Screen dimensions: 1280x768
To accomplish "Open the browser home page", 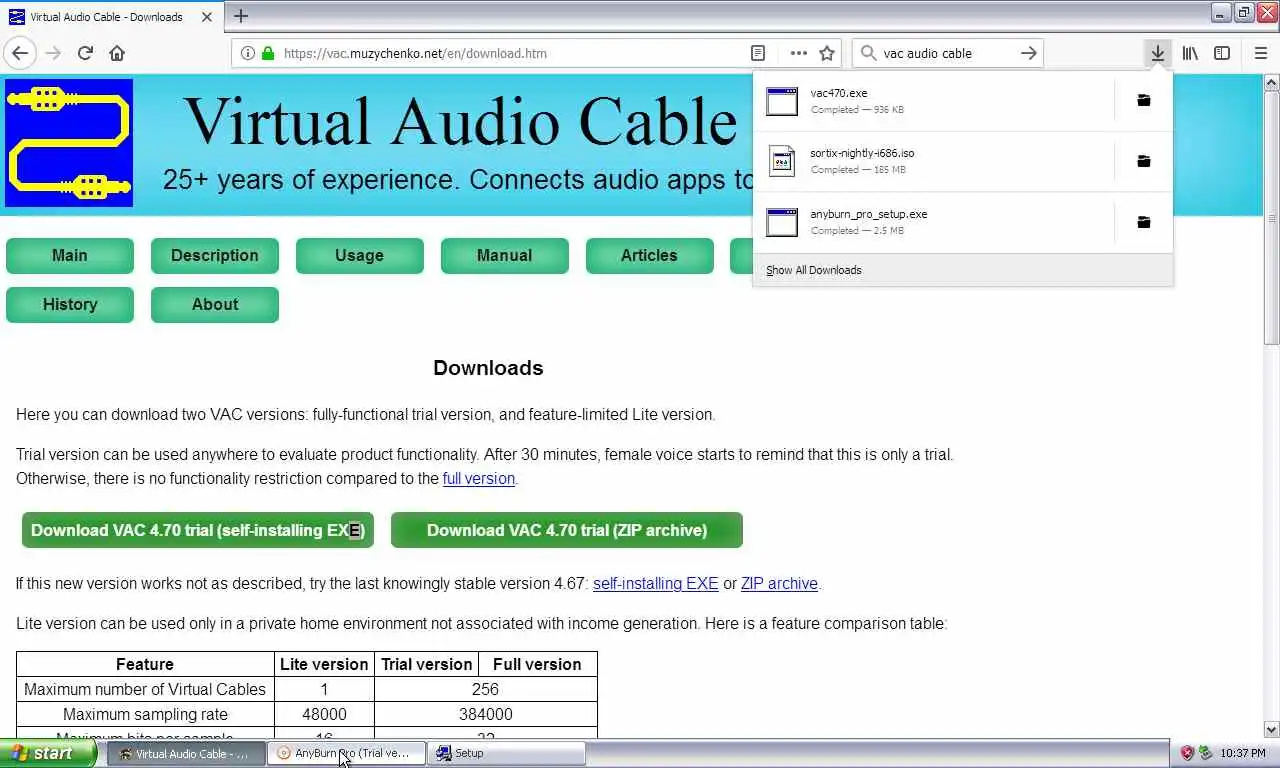I will coord(117,53).
